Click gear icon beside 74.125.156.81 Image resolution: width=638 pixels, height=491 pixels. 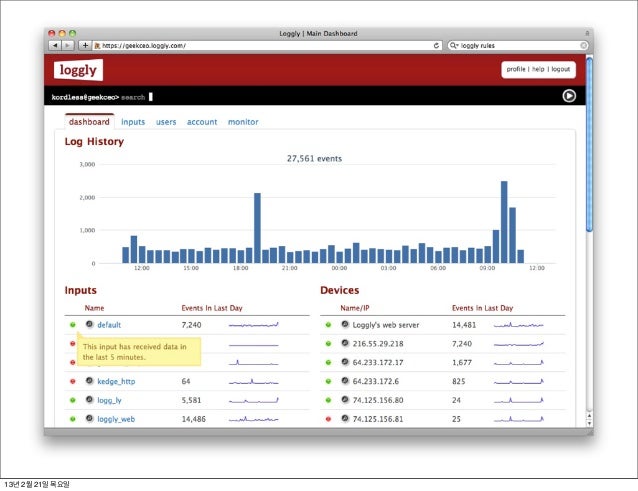[x=345, y=419]
